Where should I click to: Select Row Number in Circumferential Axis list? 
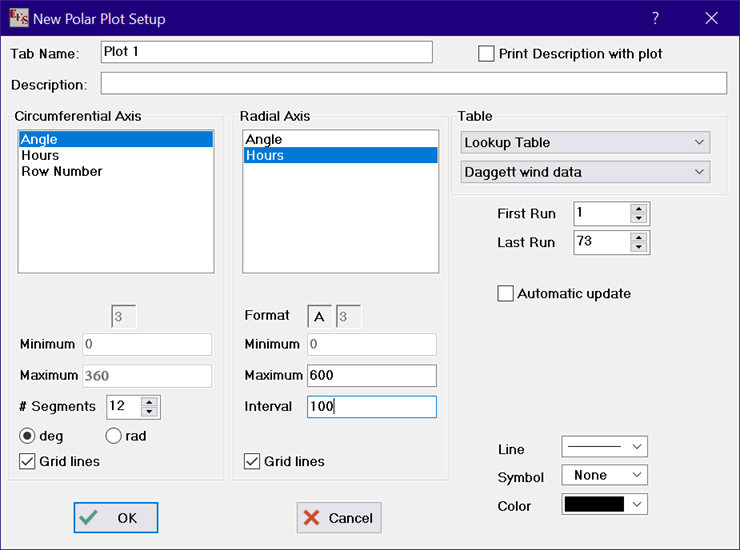coord(62,172)
